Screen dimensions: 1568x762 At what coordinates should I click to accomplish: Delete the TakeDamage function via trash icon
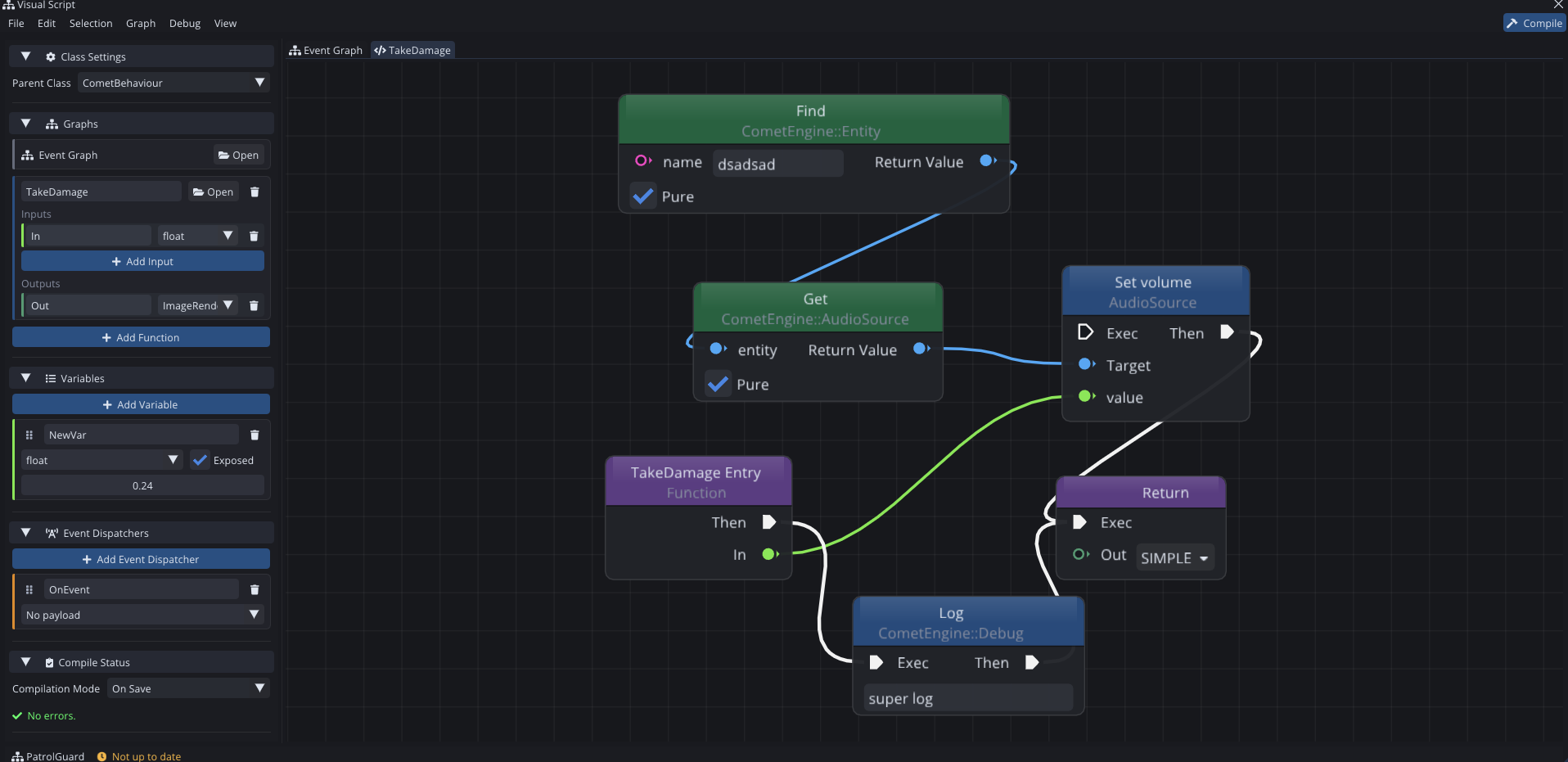pyautogui.click(x=255, y=192)
